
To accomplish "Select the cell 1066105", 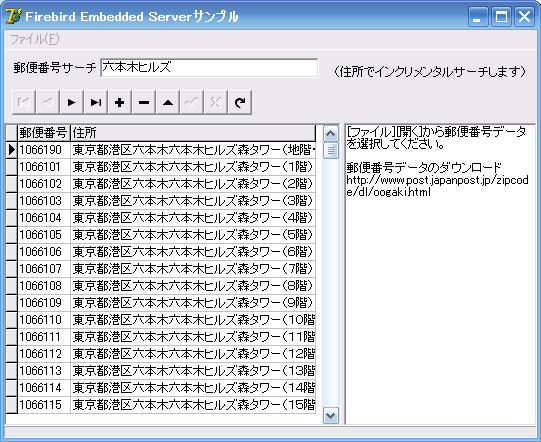I will [44, 235].
